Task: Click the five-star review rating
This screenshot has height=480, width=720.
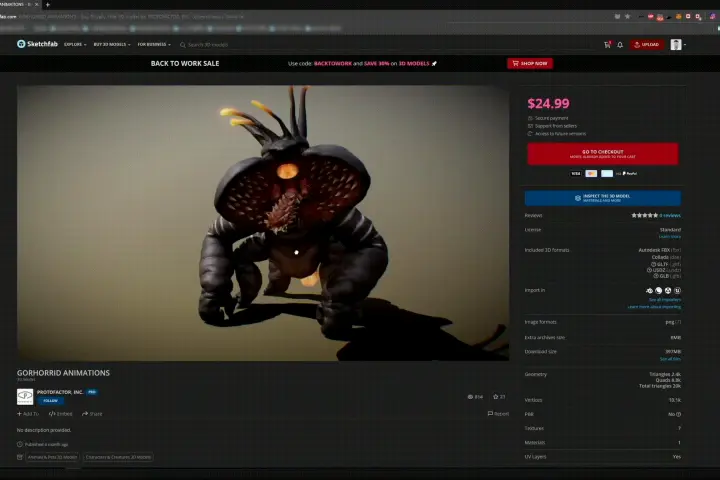Action: point(644,215)
